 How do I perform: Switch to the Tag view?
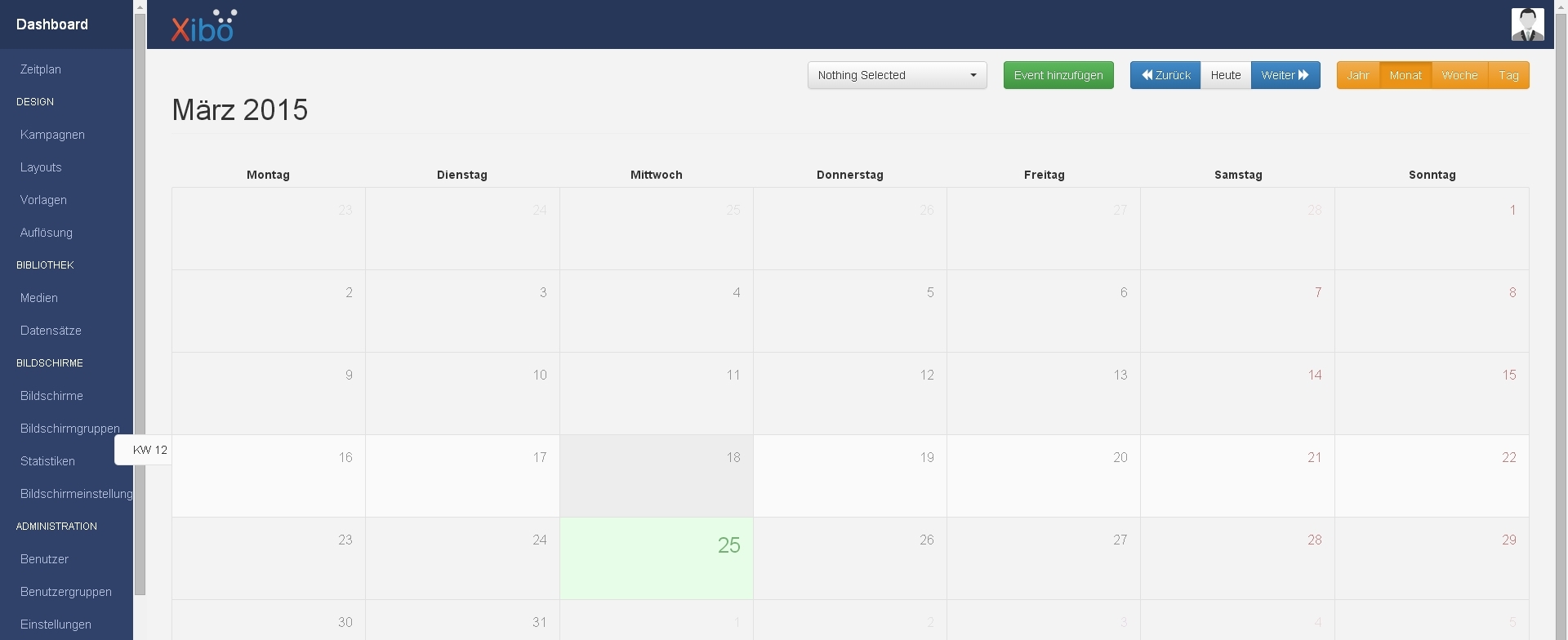[x=1508, y=75]
